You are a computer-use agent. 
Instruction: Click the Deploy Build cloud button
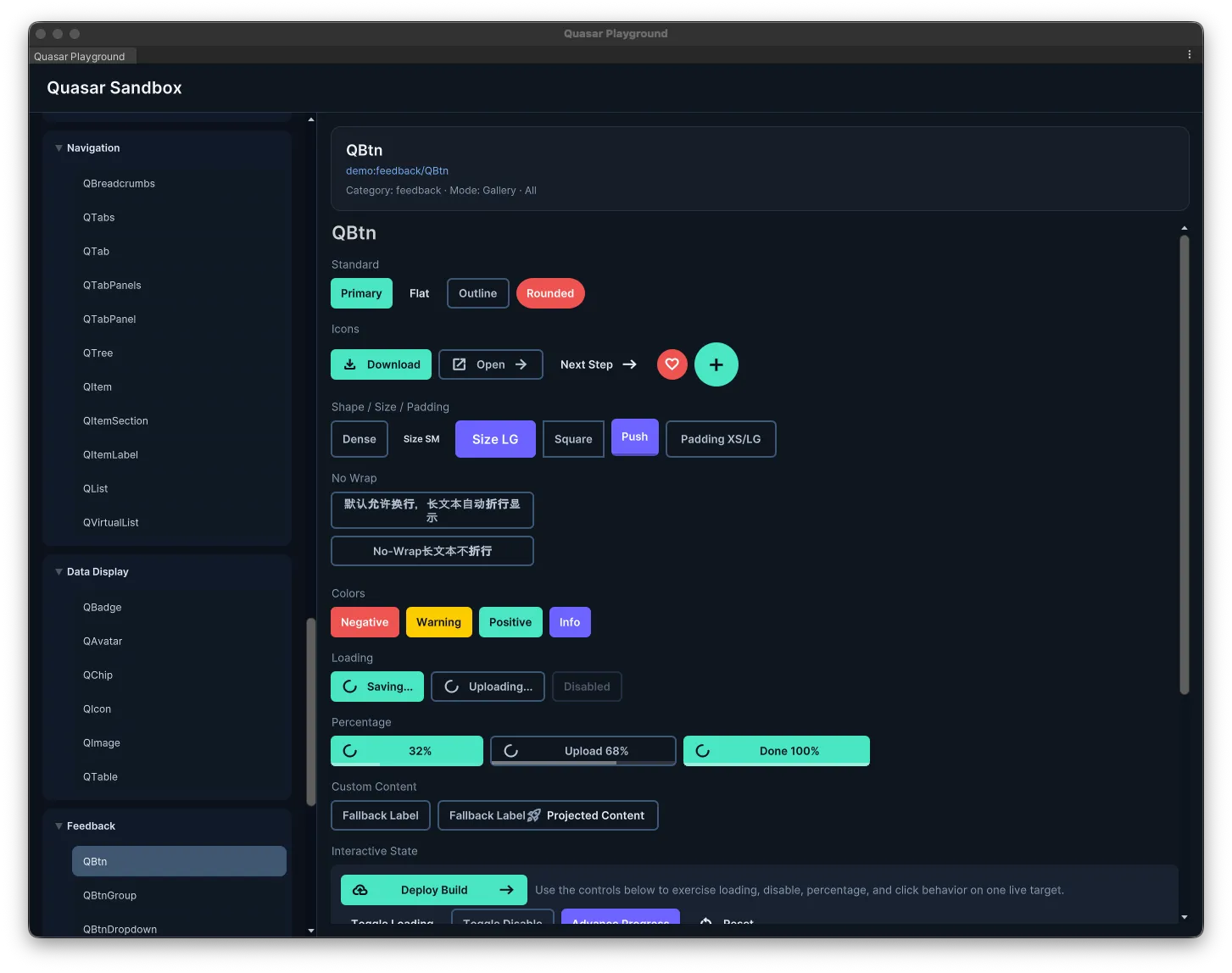[434, 890]
